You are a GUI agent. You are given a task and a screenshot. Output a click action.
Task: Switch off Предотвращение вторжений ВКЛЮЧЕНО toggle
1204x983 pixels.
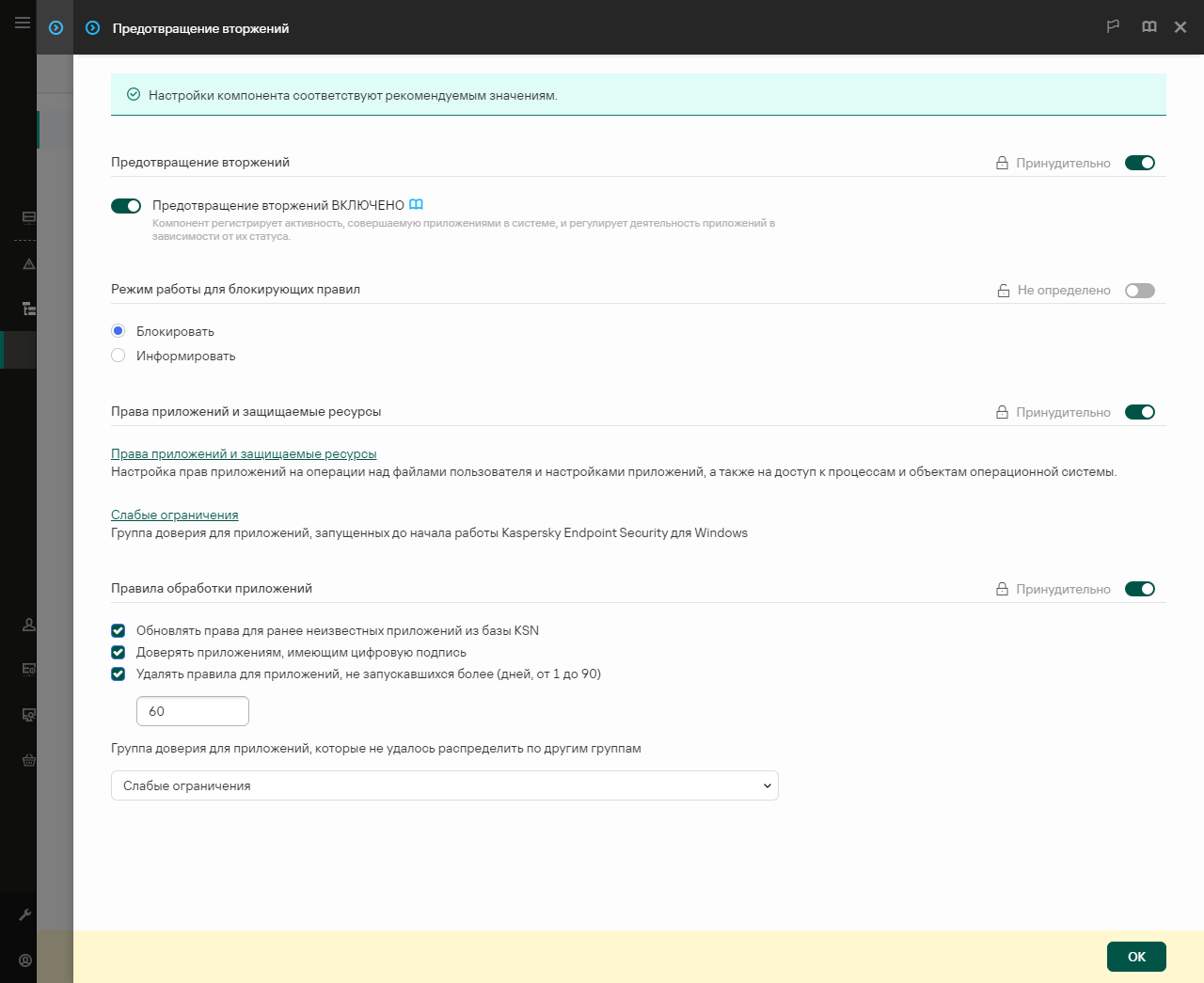pyautogui.click(x=126, y=206)
